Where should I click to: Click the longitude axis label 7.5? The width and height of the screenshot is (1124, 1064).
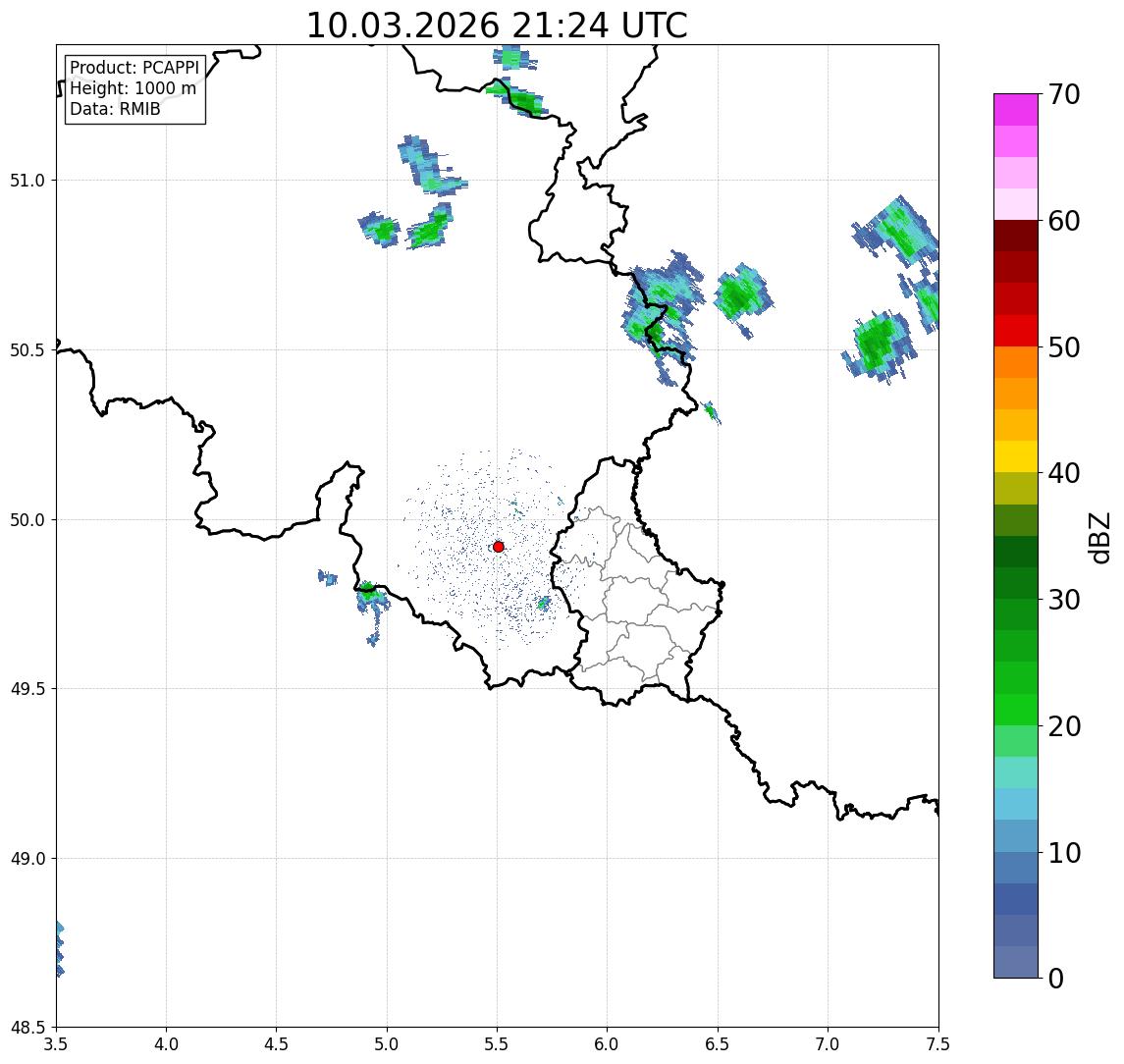pyautogui.click(x=937, y=1044)
